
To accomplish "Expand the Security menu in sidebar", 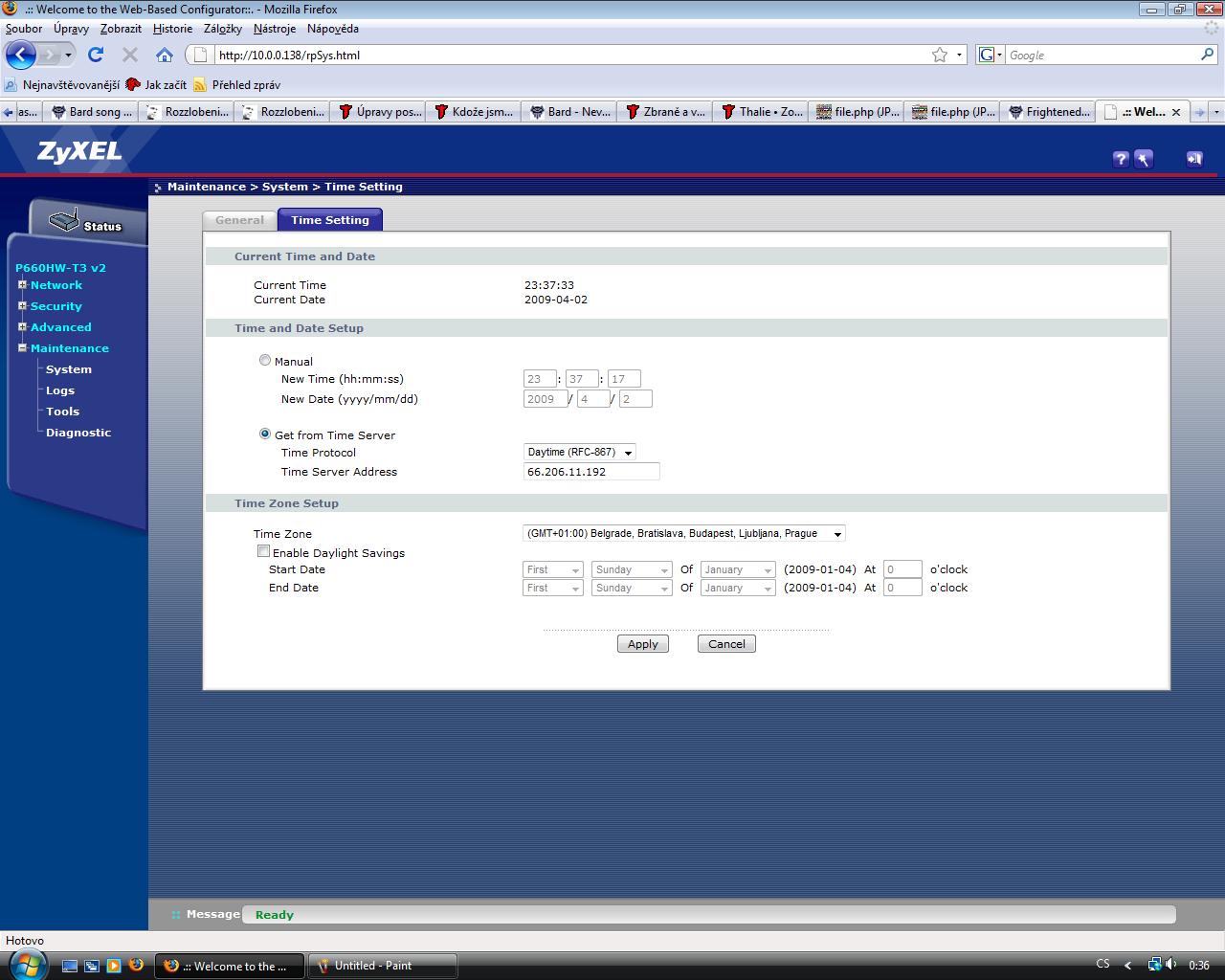I will click(22, 305).
